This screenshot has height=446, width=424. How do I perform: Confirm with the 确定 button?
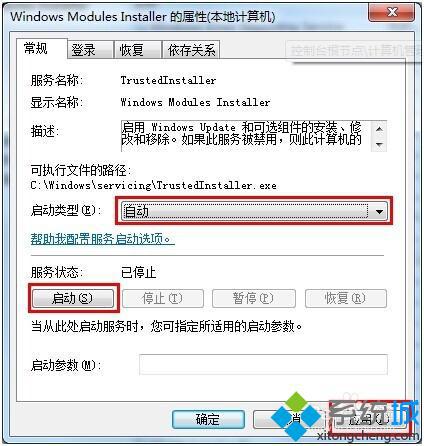[x=208, y=419]
